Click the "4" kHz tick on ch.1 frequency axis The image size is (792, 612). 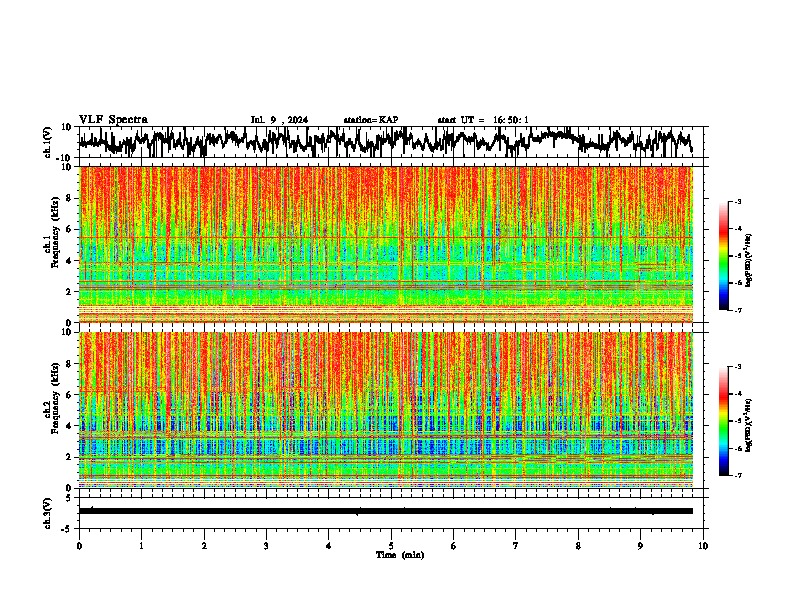[69, 261]
